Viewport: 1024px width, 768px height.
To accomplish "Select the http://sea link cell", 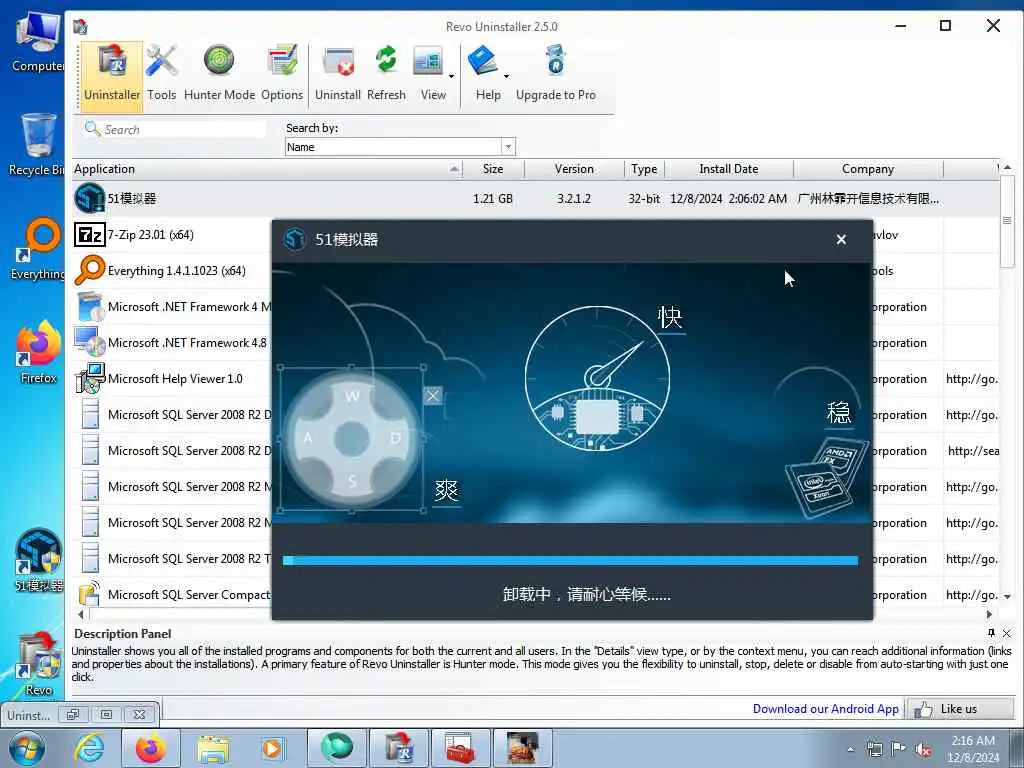I will (x=972, y=451).
